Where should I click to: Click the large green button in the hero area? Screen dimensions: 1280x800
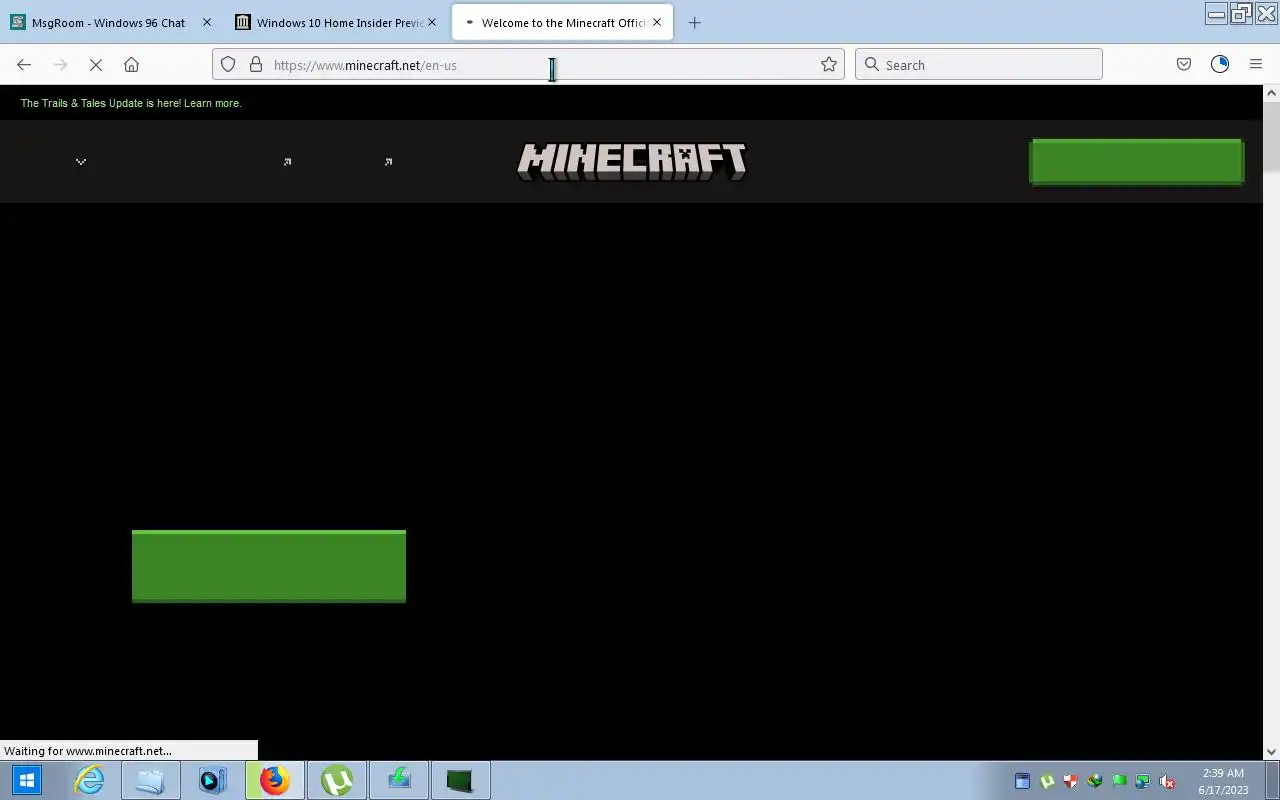pyautogui.click(x=269, y=566)
